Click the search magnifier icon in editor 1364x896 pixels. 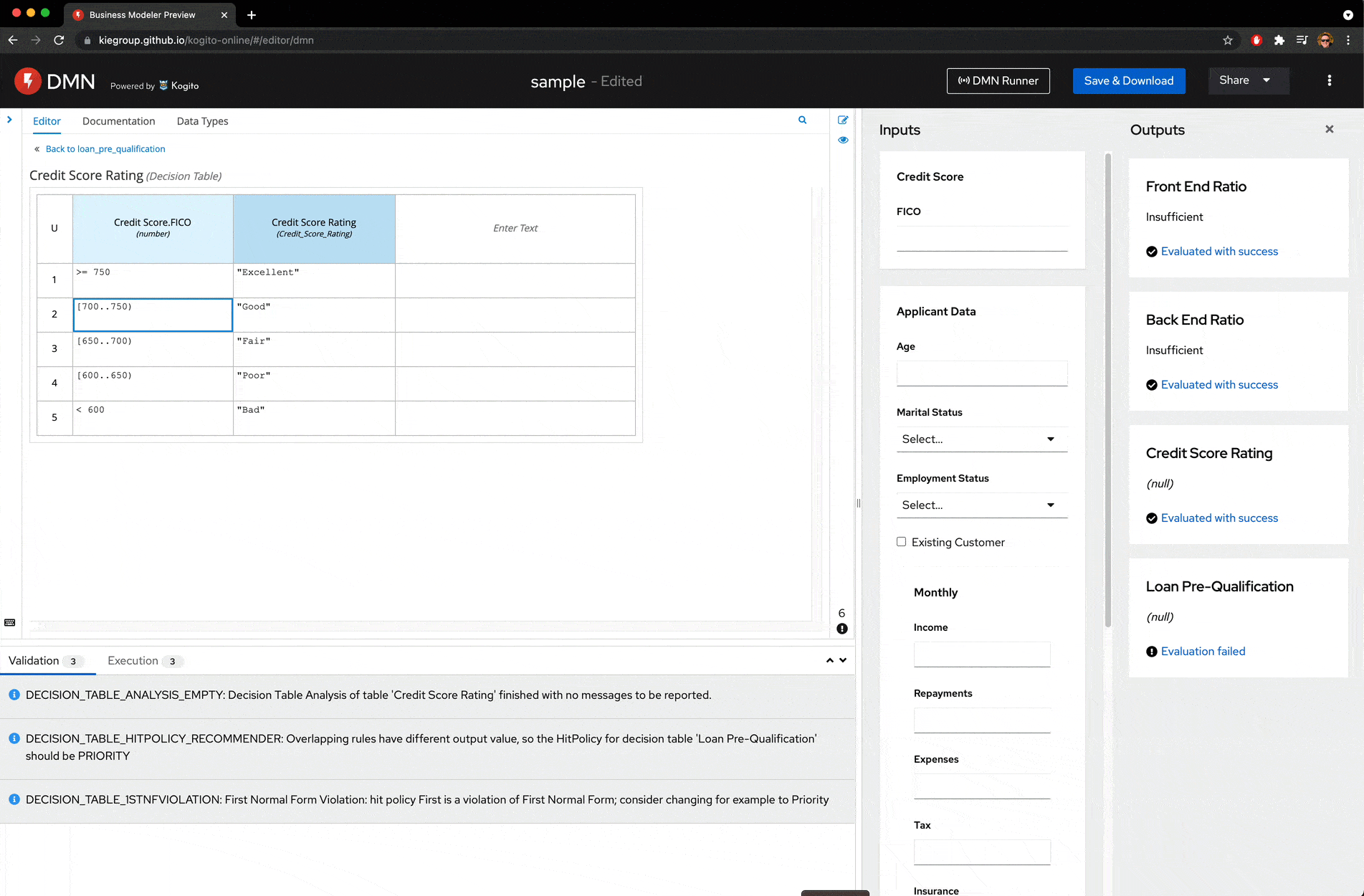tap(802, 120)
